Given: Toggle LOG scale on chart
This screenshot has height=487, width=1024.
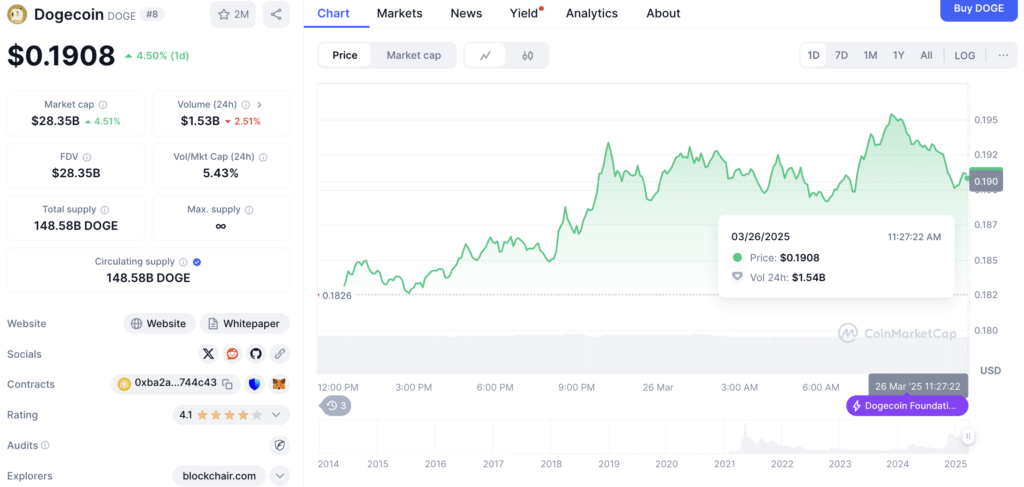Looking at the screenshot, I should pyautogui.click(x=965, y=55).
